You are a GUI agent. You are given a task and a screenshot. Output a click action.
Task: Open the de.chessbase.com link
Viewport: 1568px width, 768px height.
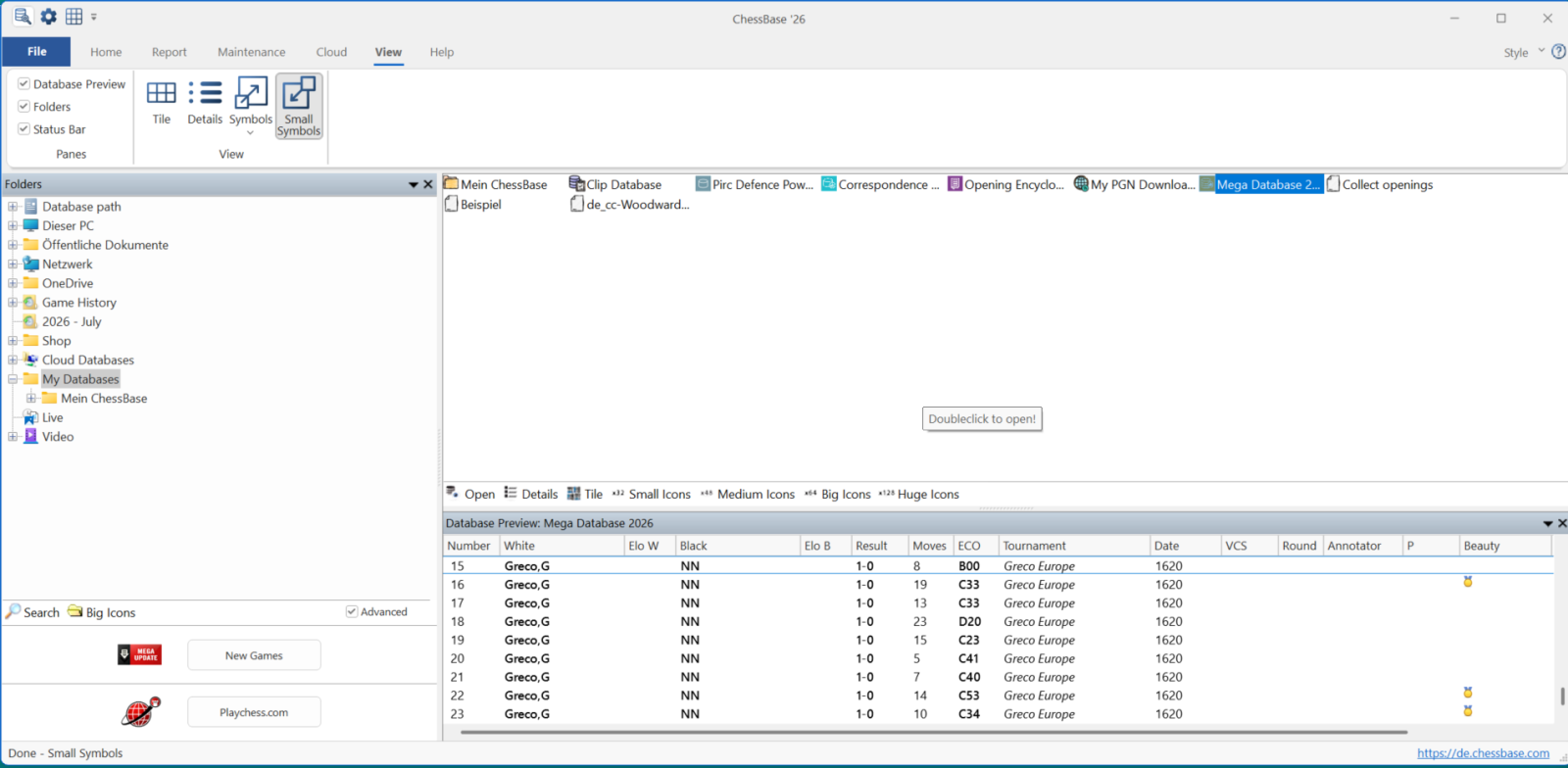click(1484, 753)
